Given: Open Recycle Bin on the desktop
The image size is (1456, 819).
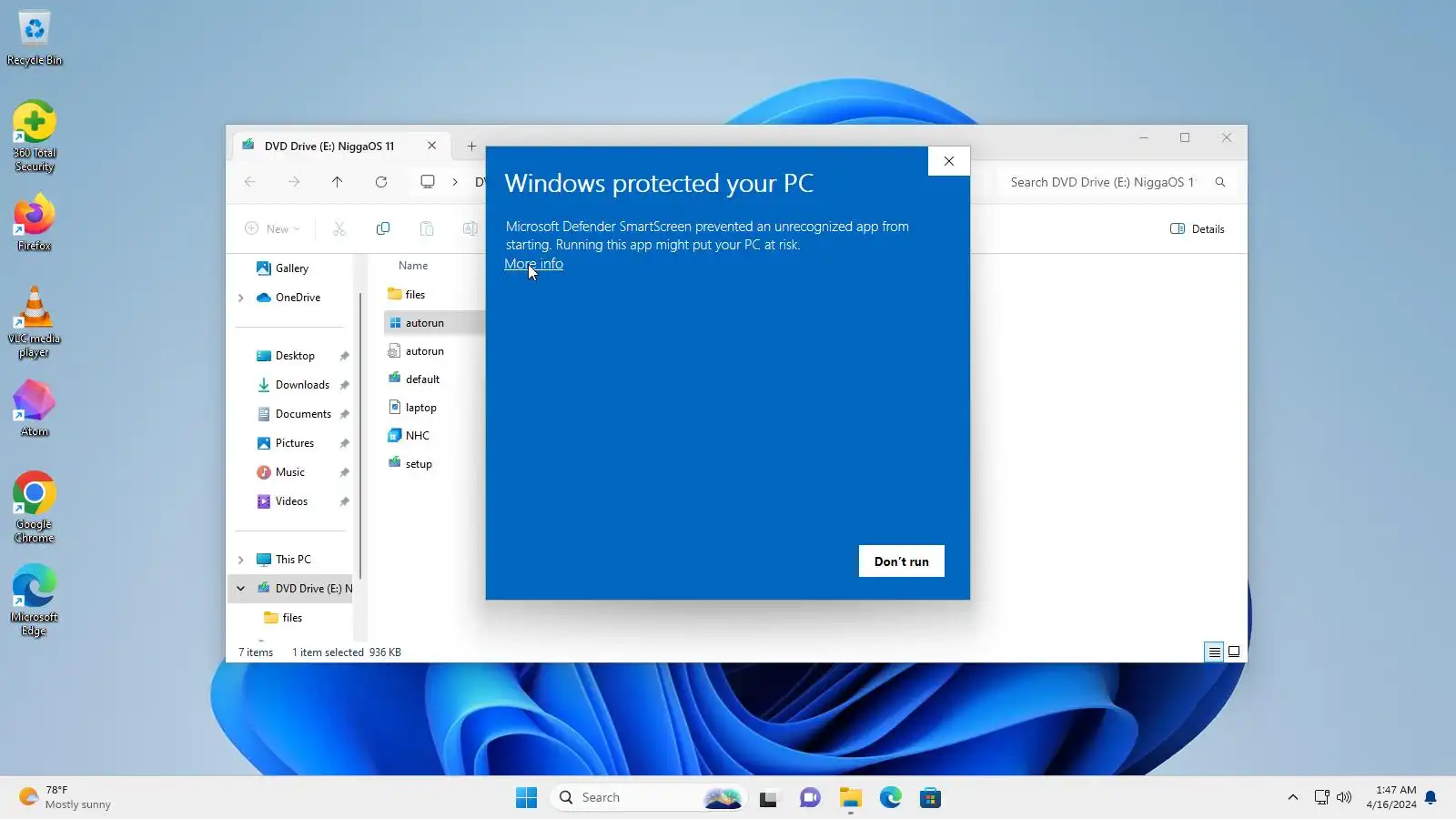Looking at the screenshot, I should point(35,38).
